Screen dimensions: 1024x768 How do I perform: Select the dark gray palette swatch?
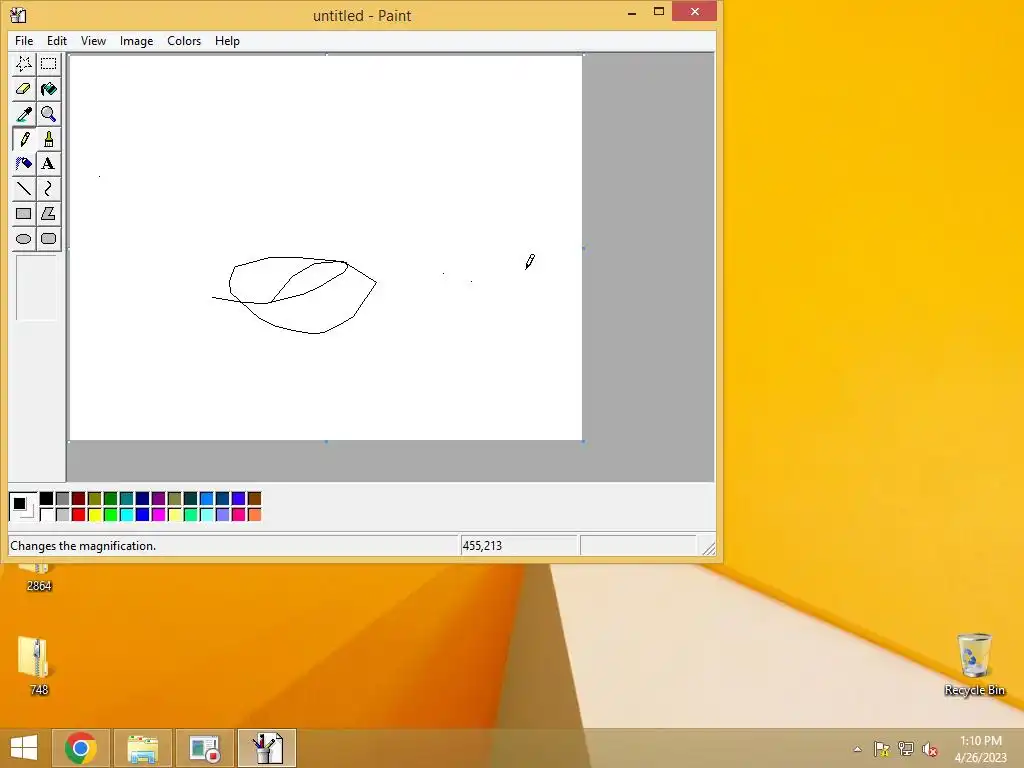coord(63,499)
